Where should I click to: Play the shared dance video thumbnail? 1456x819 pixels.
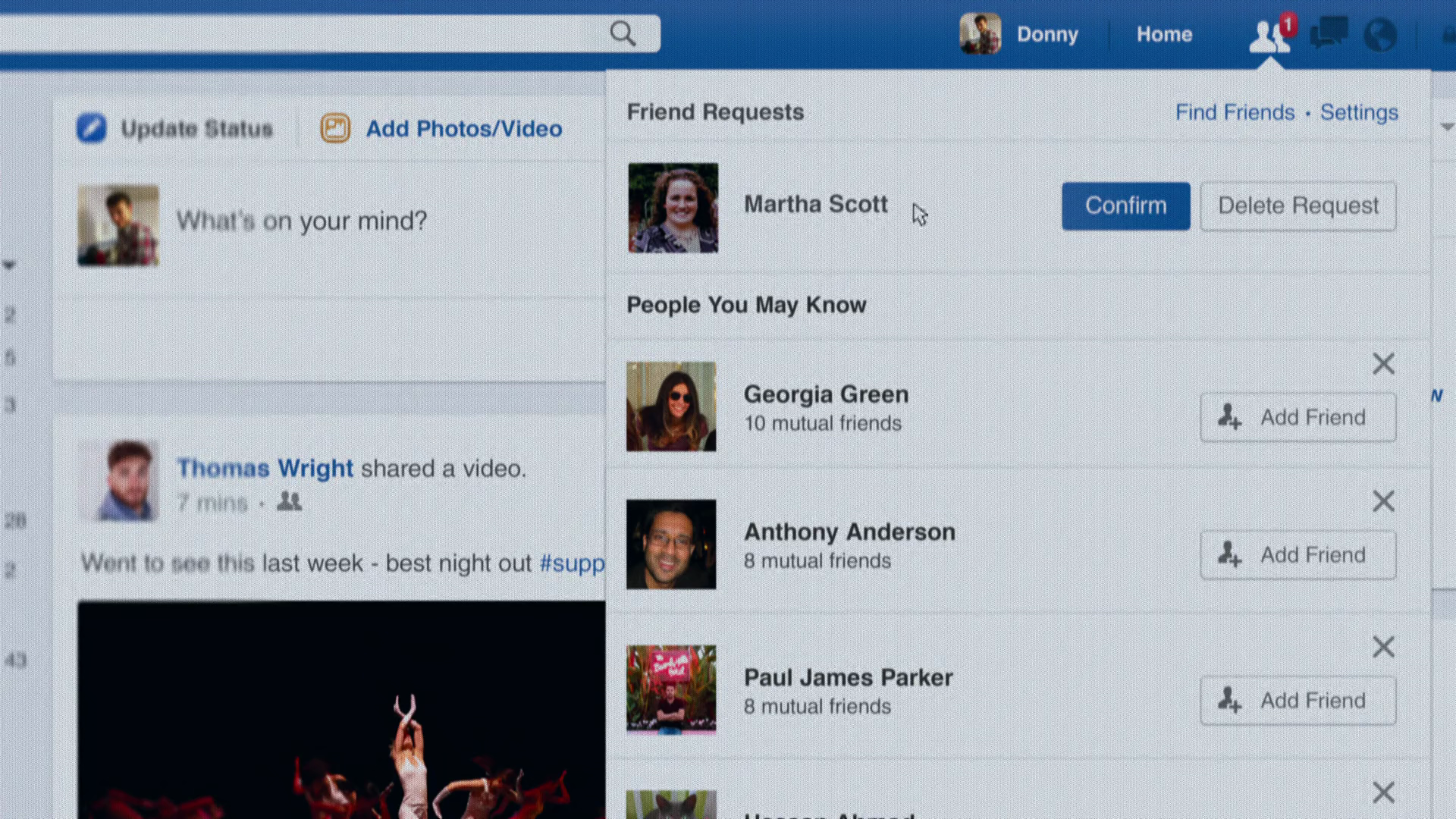pyautogui.click(x=341, y=710)
